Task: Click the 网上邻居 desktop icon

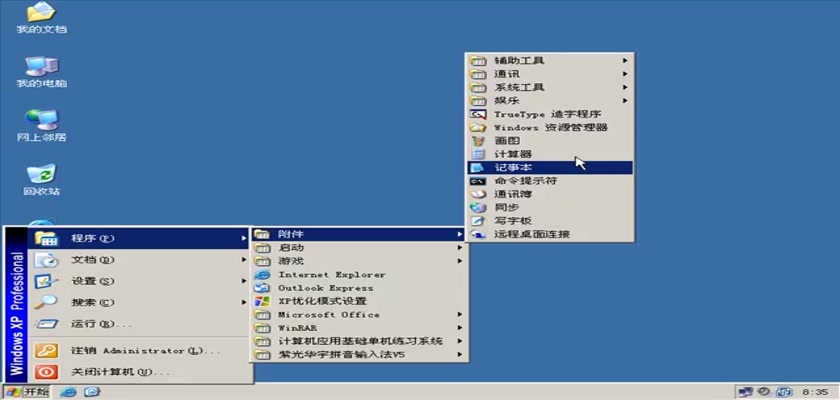Action: point(41,126)
